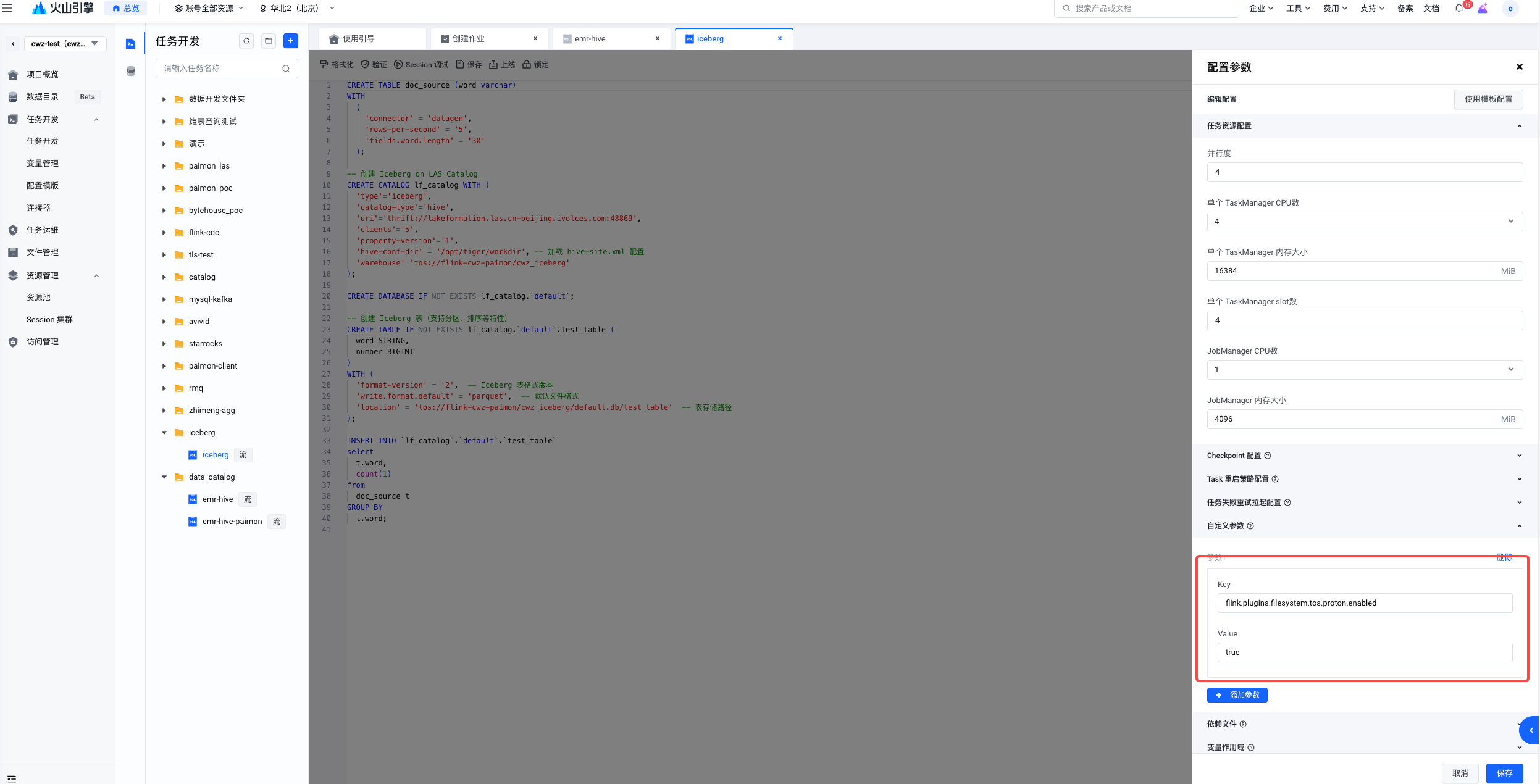Expand the Task 重启策略配置 section
Viewport: 1540px width, 784px height.
tap(1519, 479)
